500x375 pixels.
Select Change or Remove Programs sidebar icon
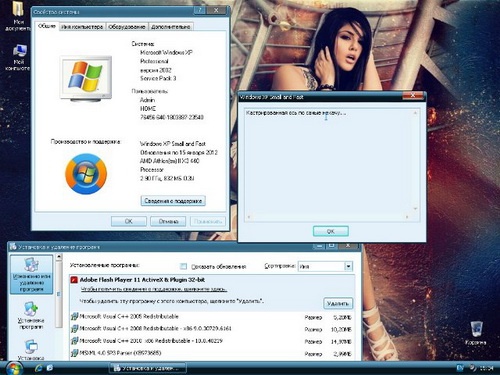[31, 275]
